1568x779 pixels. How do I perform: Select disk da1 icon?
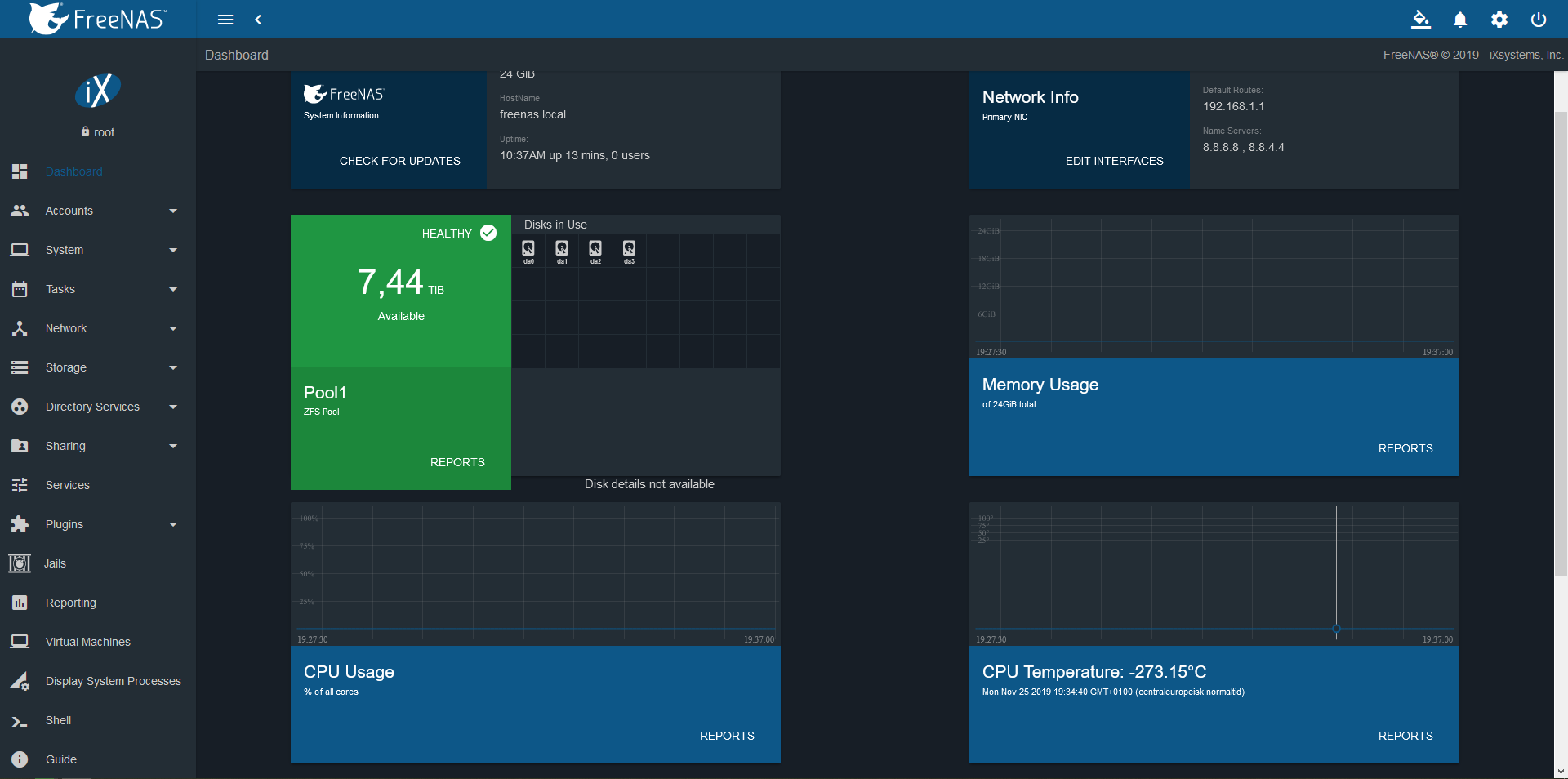[x=562, y=248]
